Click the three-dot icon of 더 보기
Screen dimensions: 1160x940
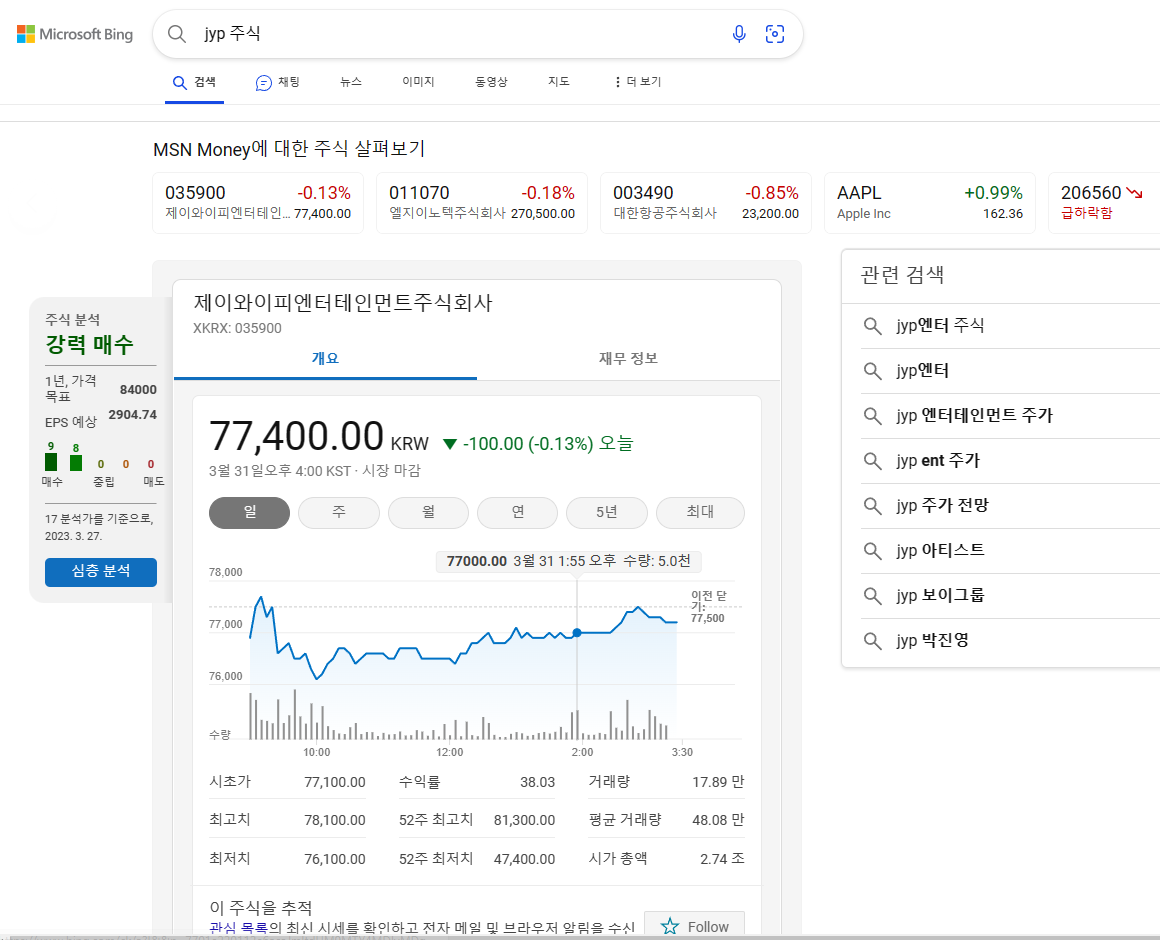(x=618, y=82)
